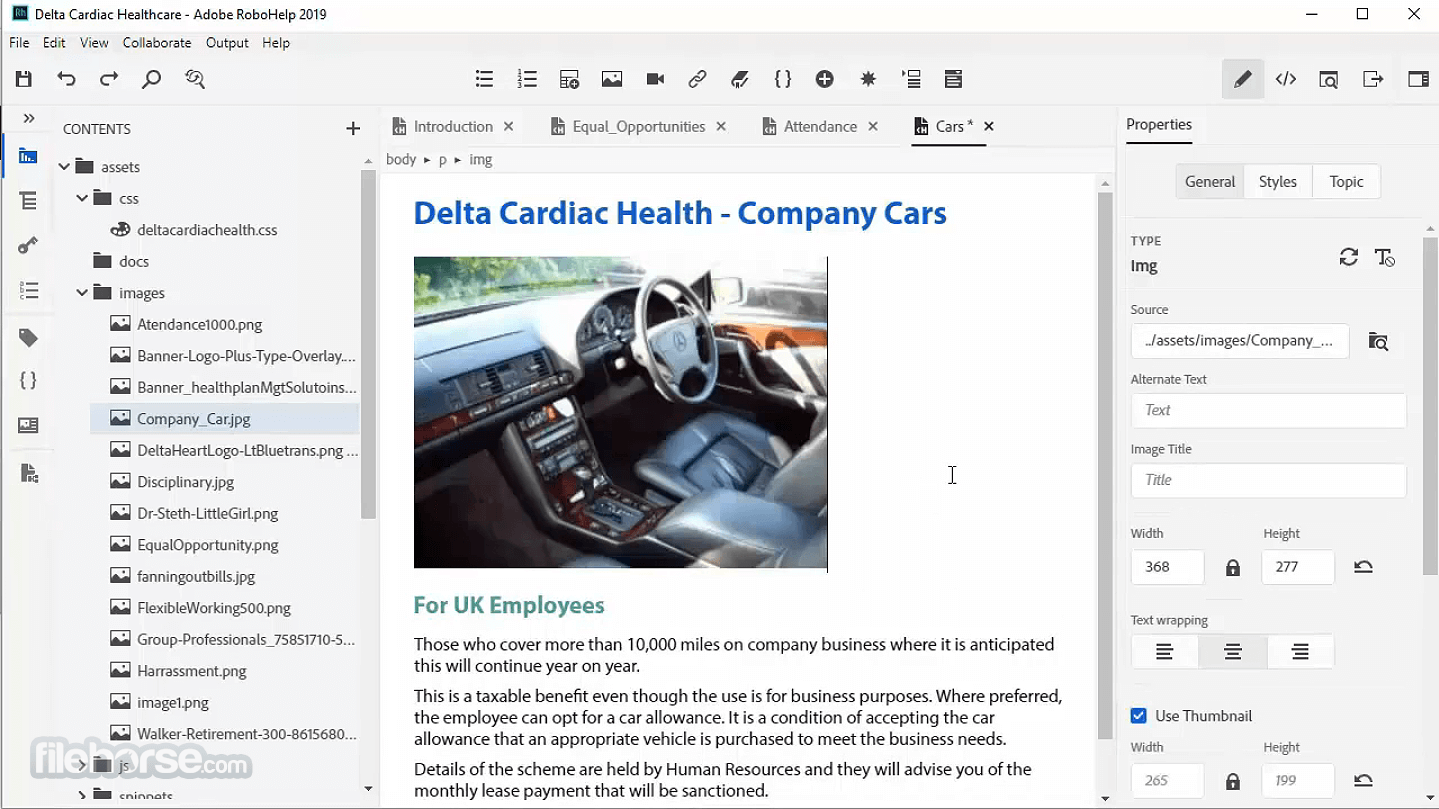
Task: Insert a table from toolbar
Action: coord(569,79)
